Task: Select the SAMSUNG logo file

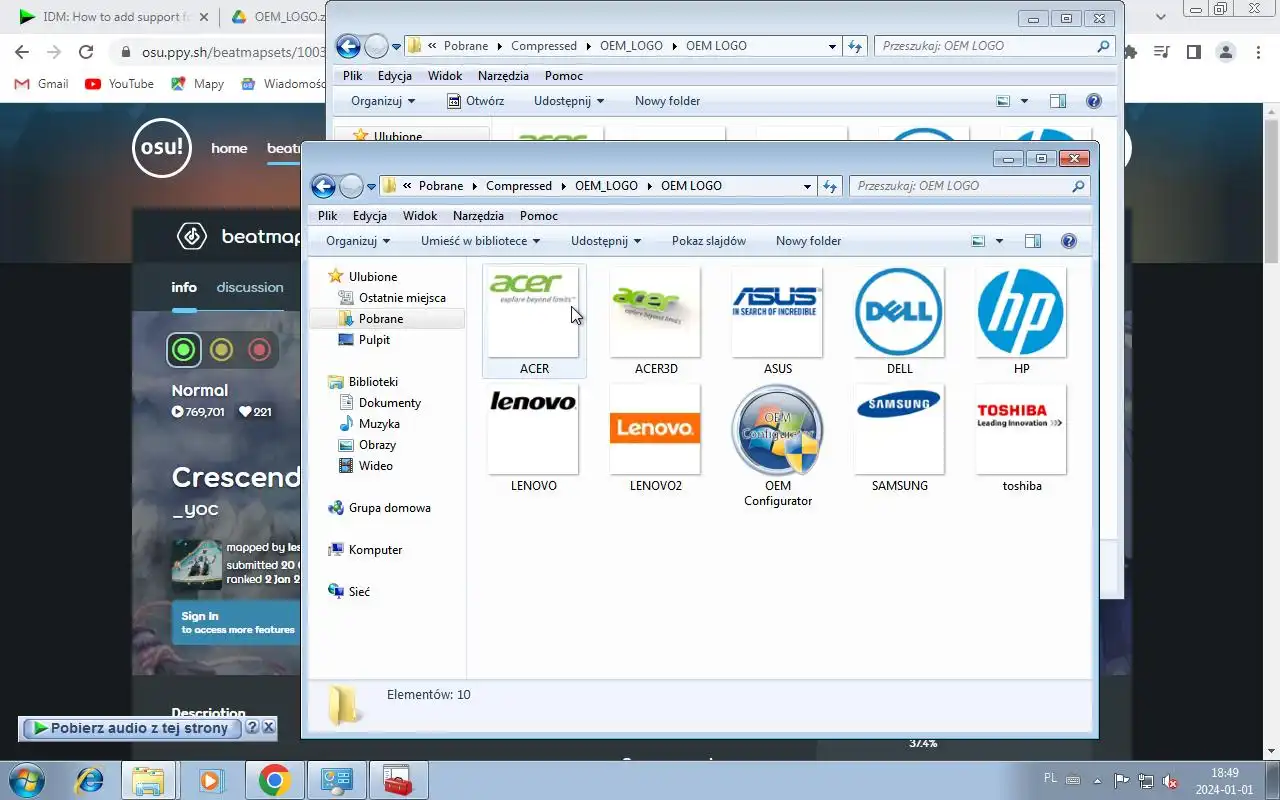Action: (x=899, y=438)
